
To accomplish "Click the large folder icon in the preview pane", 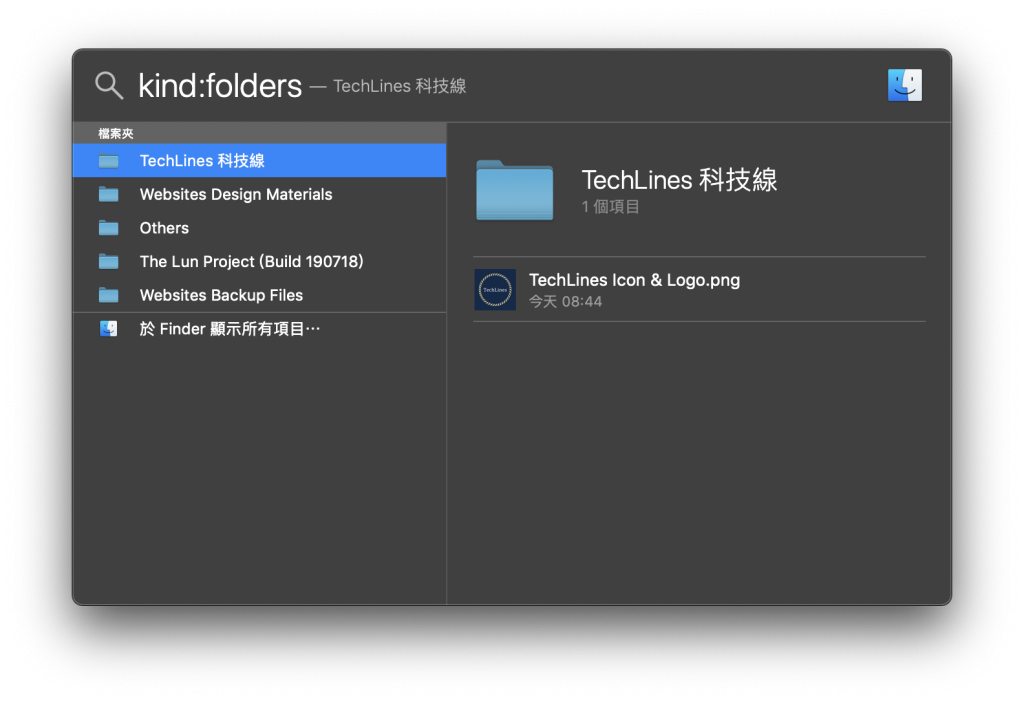I will coord(515,190).
